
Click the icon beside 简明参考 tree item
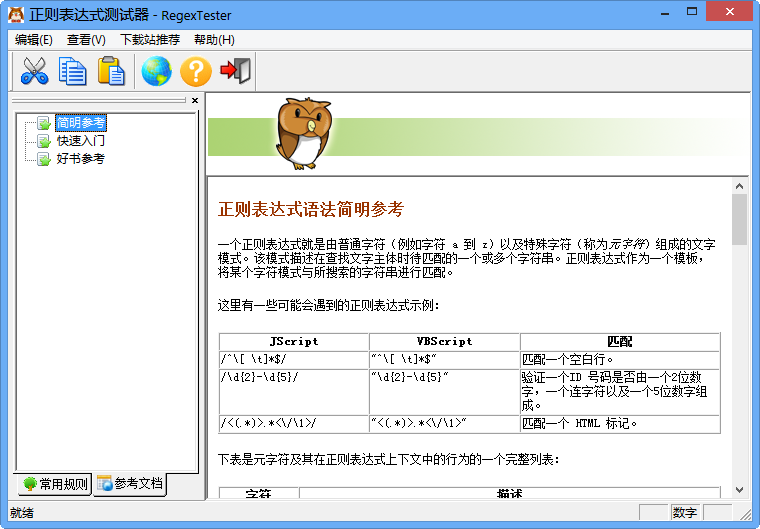44,123
